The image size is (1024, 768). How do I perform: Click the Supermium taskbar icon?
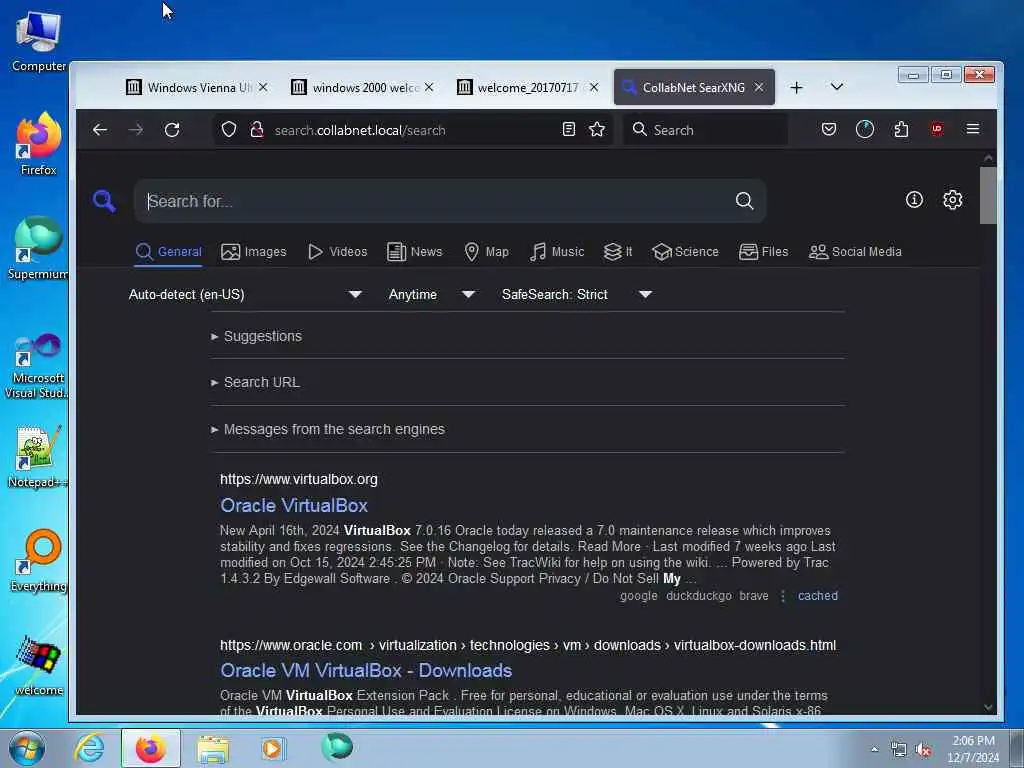pyautogui.click(x=337, y=747)
